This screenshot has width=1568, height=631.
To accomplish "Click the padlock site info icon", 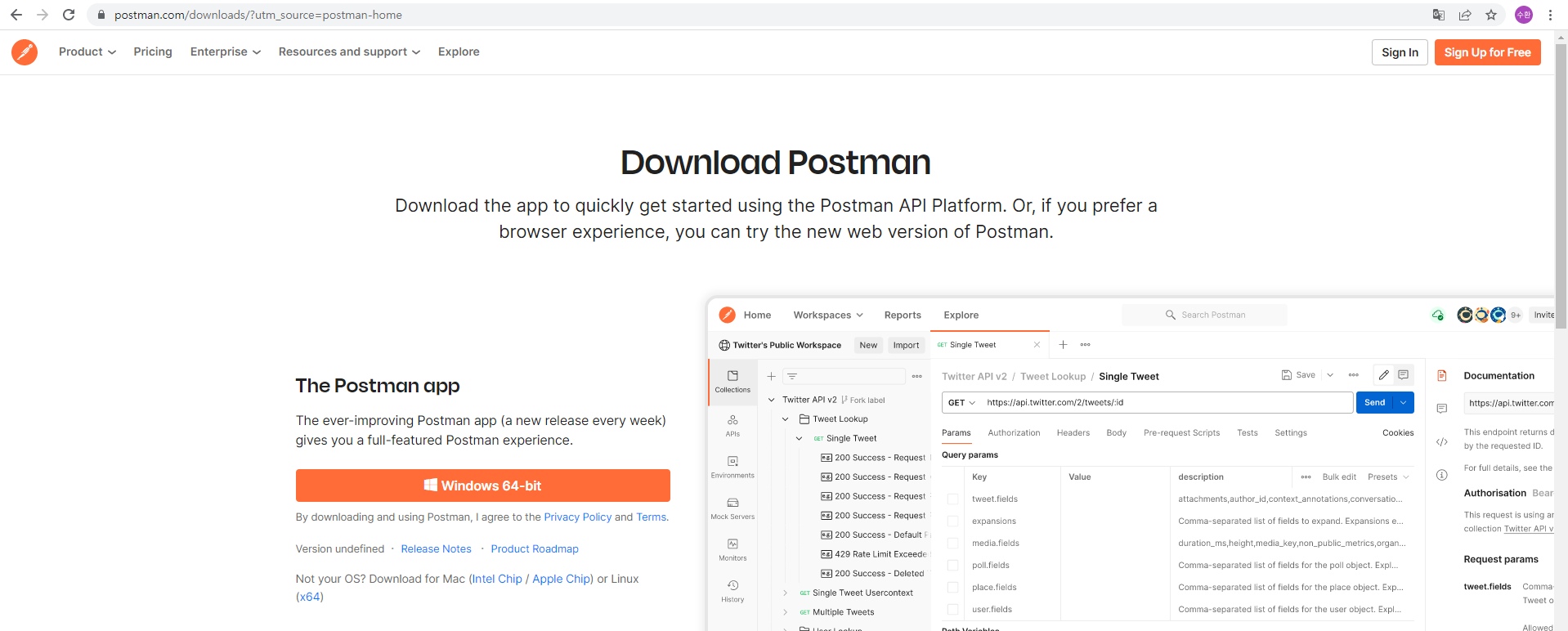I will (101, 15).
